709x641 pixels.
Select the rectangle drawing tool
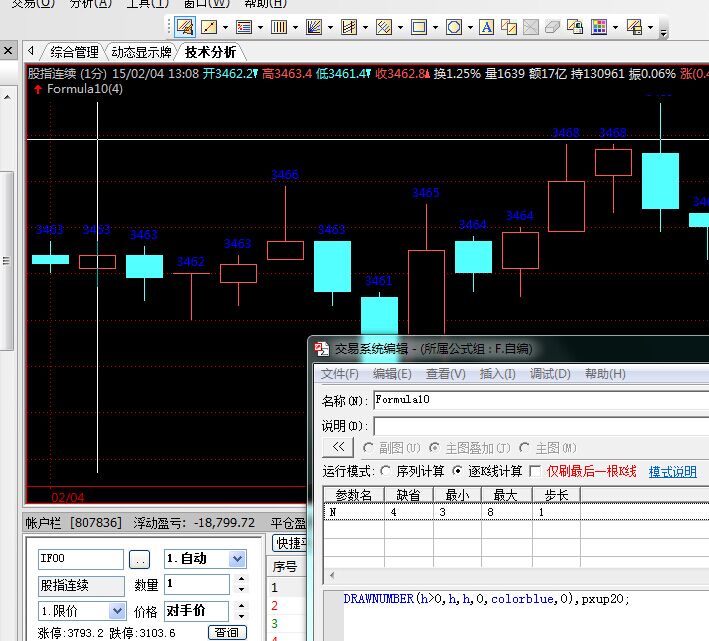coord(419,27)
